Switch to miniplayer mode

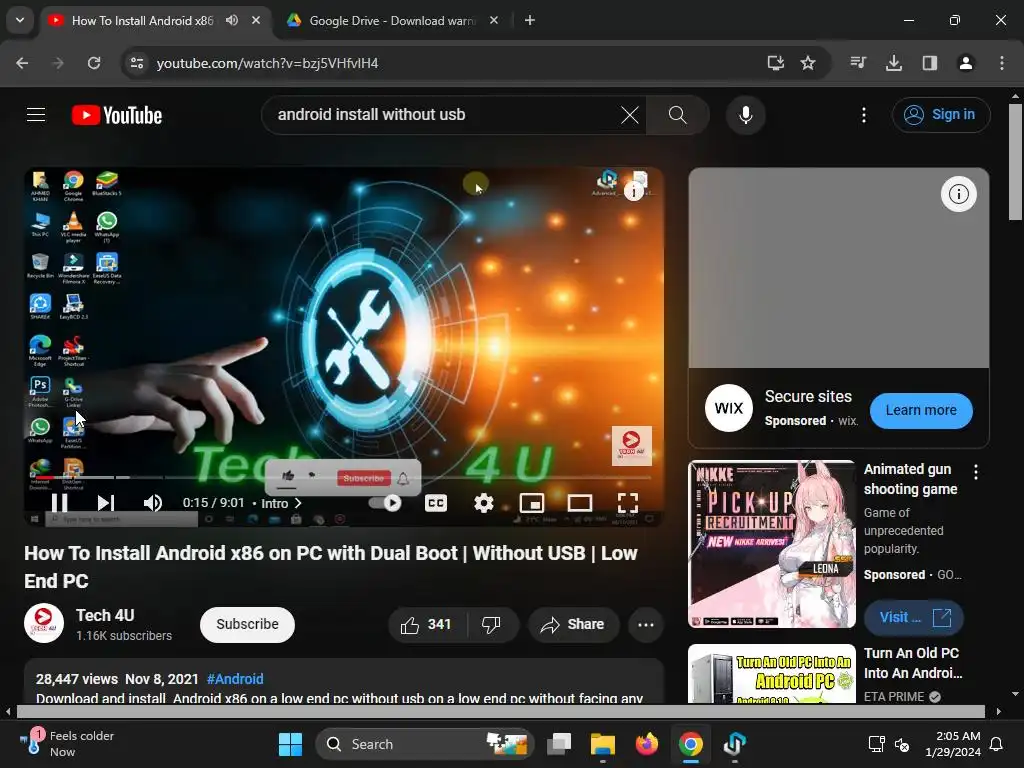pyautogui.click(x=532, y=503)
